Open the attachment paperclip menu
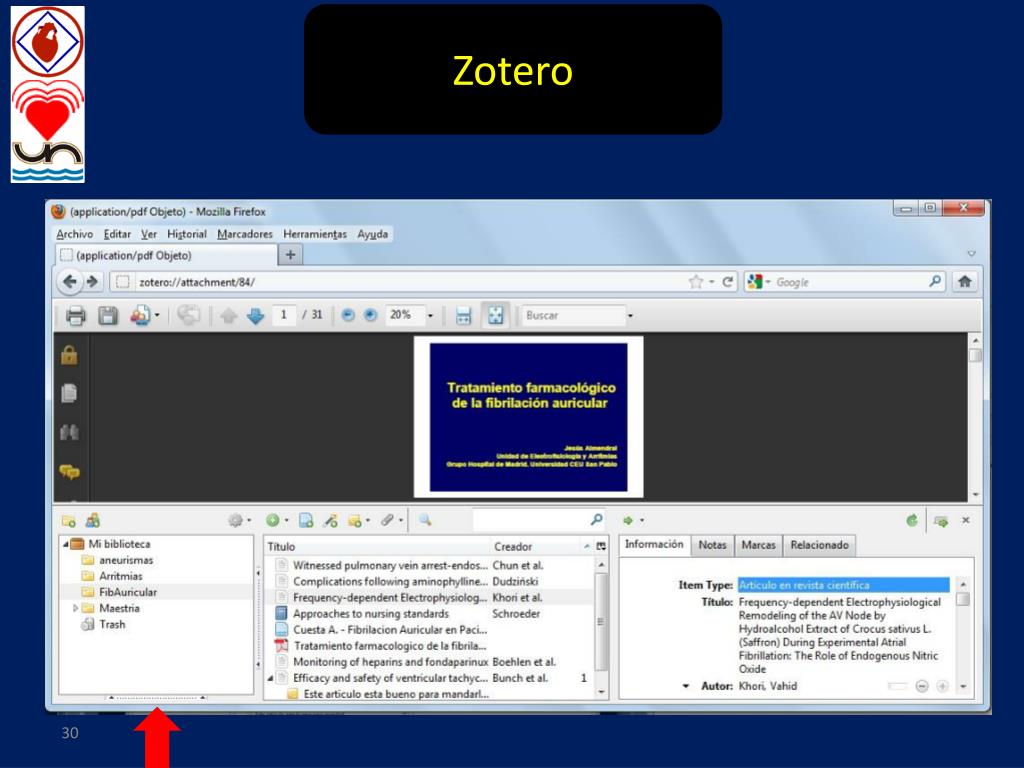This screenshot has width=1024, height=768. [392, 520]
